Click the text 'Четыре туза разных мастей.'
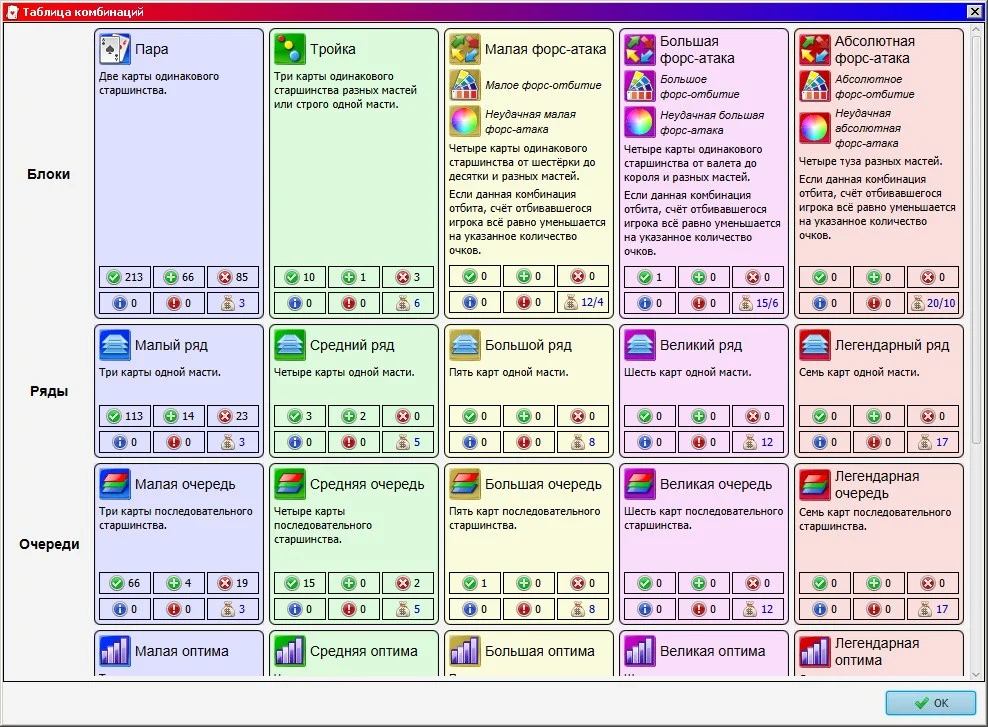The image size is (988, 727). tap(871, 161)
